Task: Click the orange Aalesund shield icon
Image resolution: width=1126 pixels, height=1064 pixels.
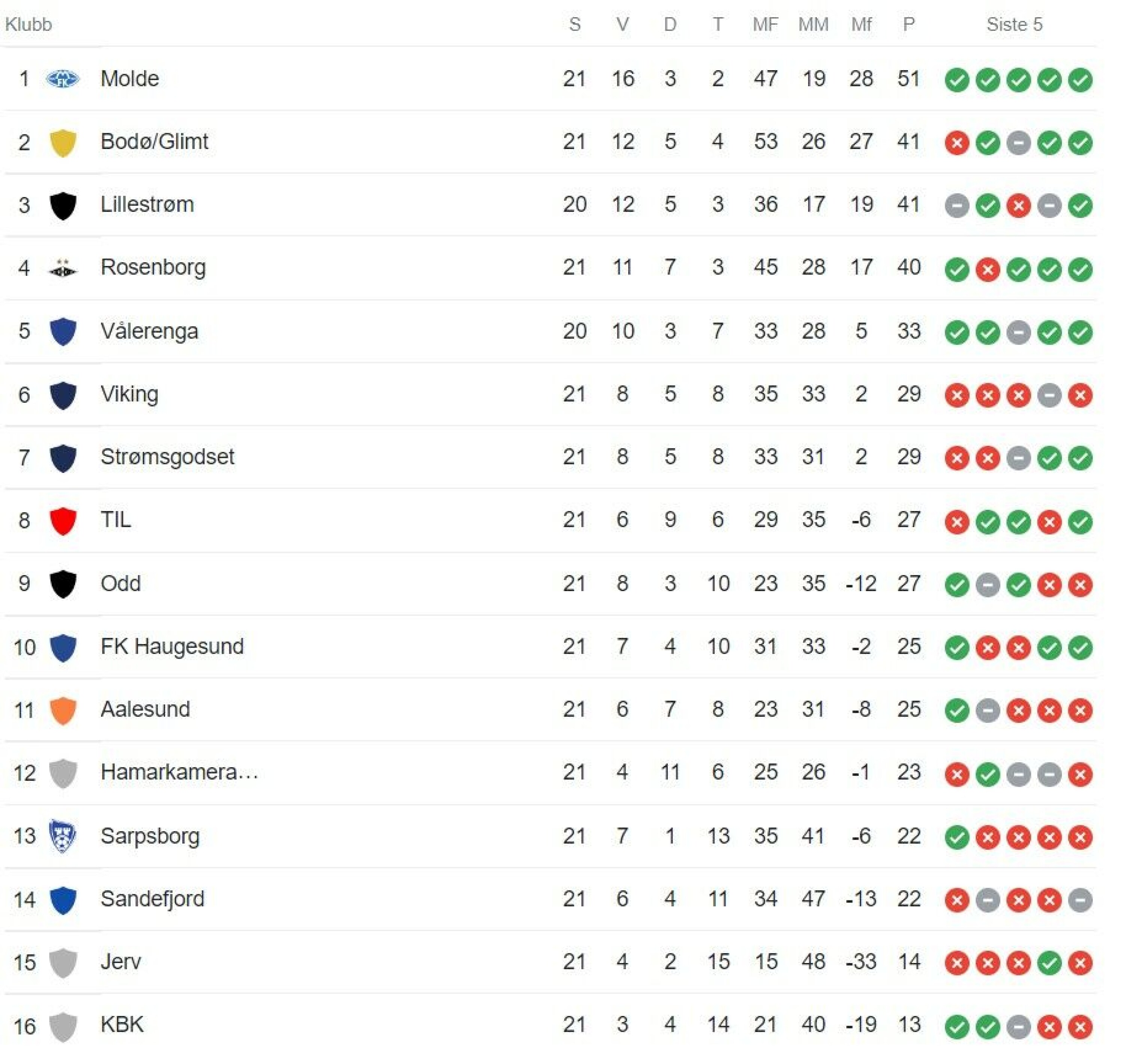Action: coord(63,710)
